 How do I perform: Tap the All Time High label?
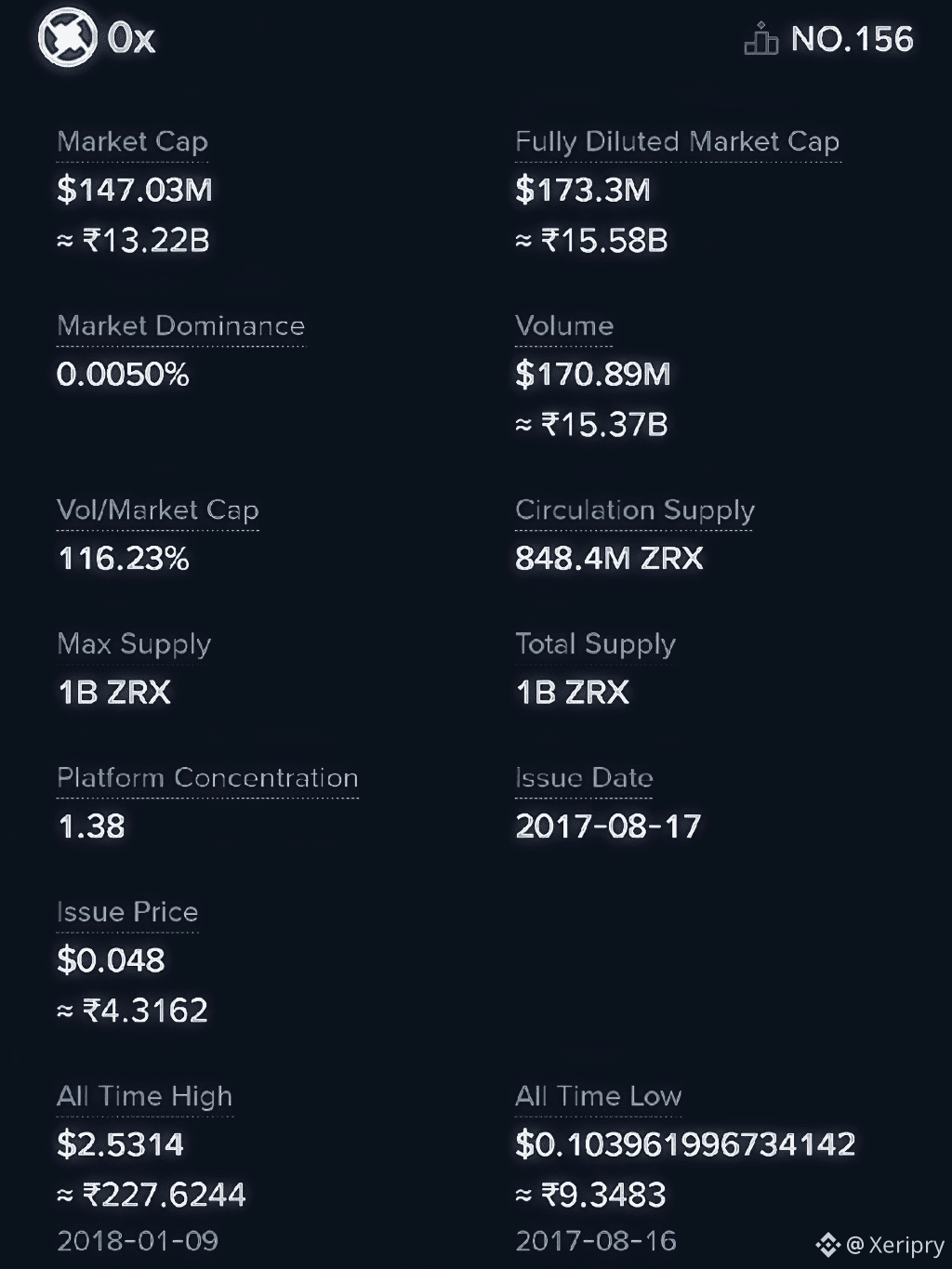(144, 1096)
